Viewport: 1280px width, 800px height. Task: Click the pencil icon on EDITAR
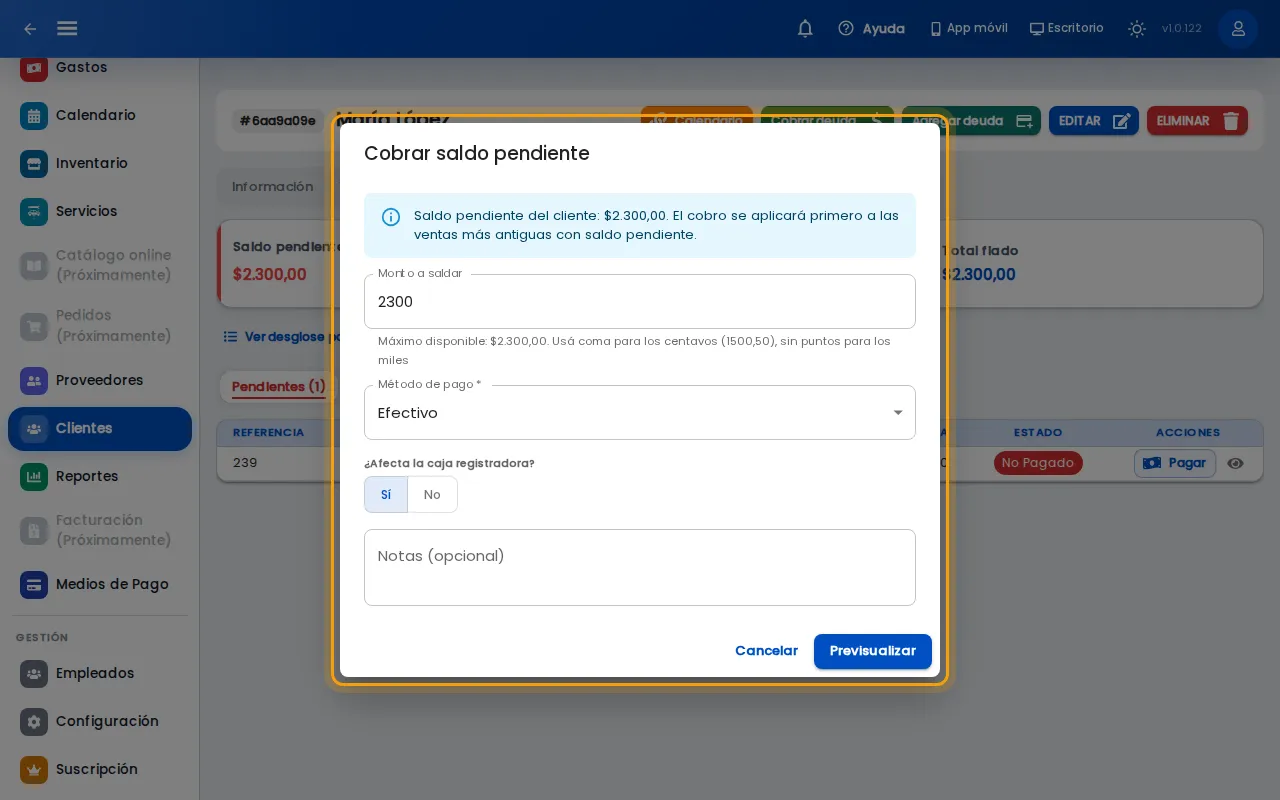[x=1122, y=121]
